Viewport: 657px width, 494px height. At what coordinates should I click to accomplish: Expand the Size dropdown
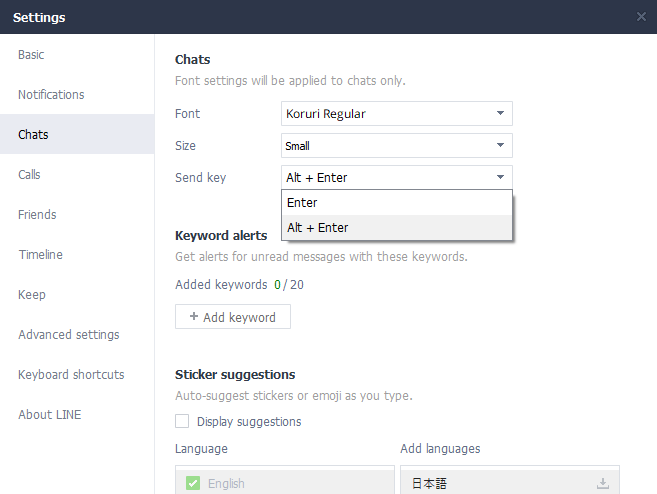(397, 146)
